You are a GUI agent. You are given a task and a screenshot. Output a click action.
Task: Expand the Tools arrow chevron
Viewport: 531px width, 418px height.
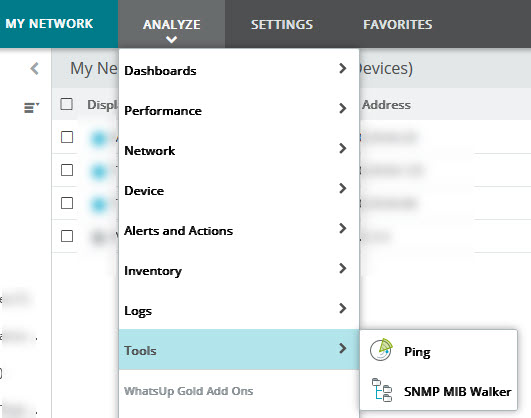pos(342,348)
